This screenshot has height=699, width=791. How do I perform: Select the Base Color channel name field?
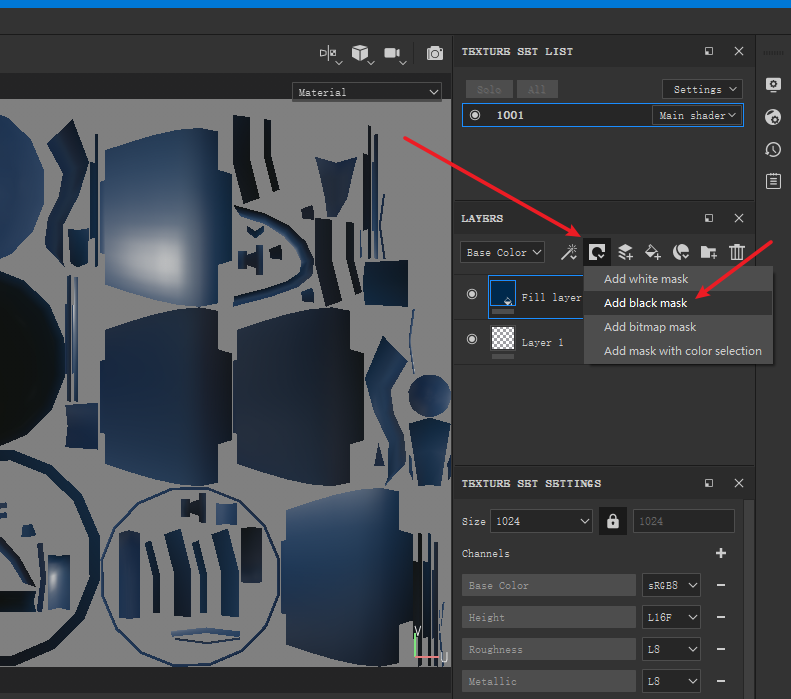point(548,586)
